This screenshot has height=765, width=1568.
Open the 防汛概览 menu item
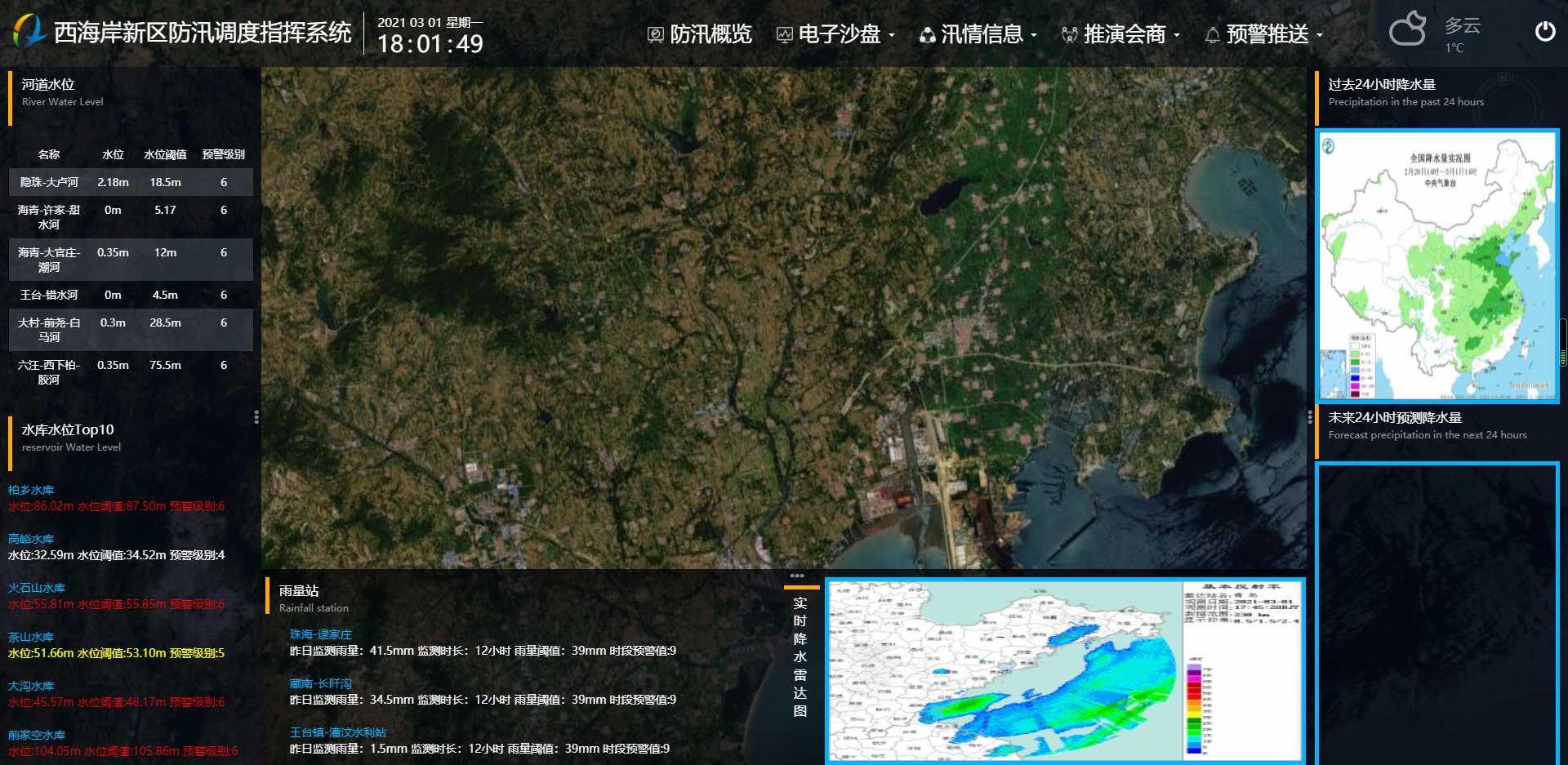[x=710, y=34]
